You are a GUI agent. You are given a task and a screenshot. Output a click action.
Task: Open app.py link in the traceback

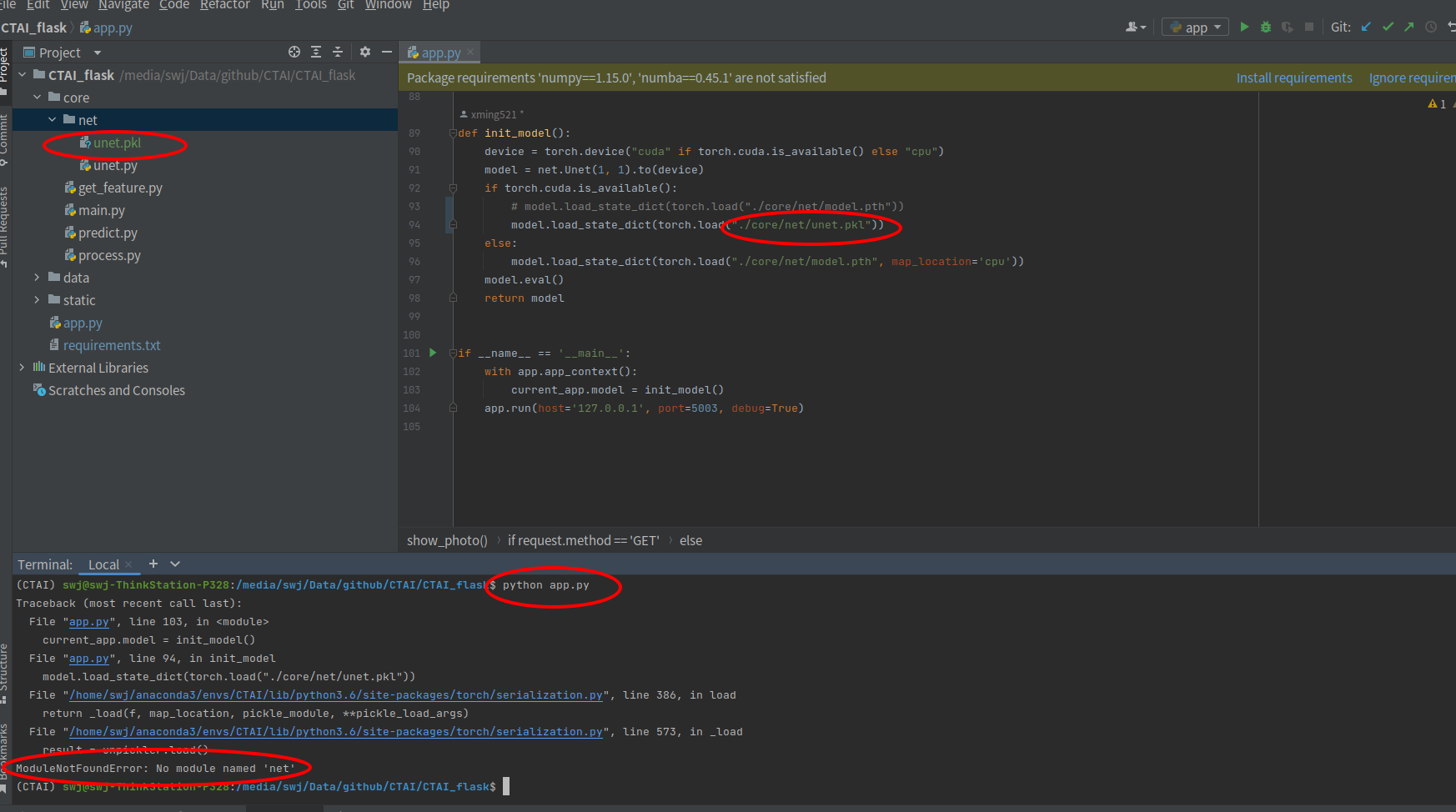click(x=88, y=621)
